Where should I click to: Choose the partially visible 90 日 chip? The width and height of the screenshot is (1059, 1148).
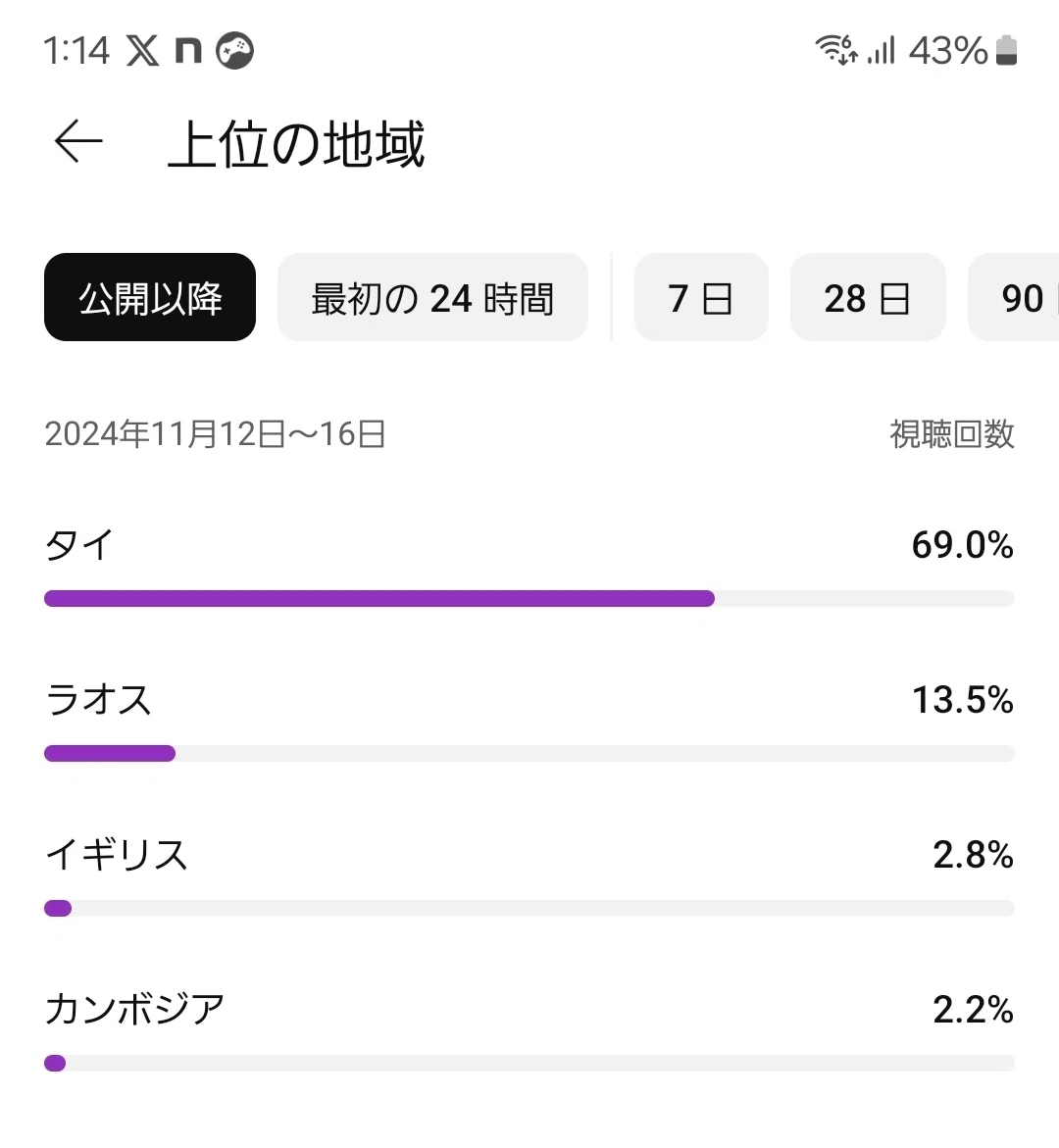coord(1014,297)
